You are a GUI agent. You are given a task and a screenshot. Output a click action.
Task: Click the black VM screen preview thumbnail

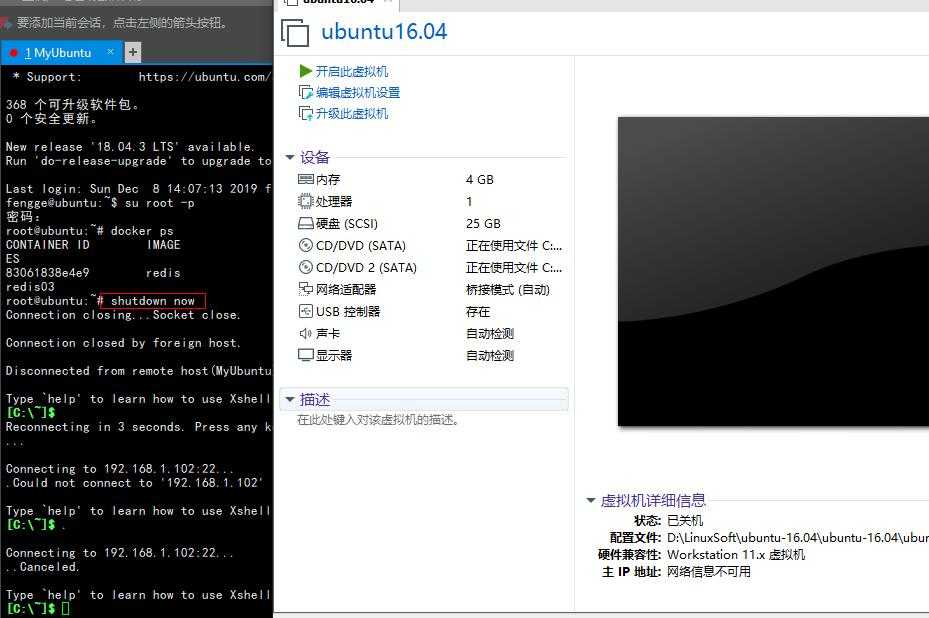[773, 271]
